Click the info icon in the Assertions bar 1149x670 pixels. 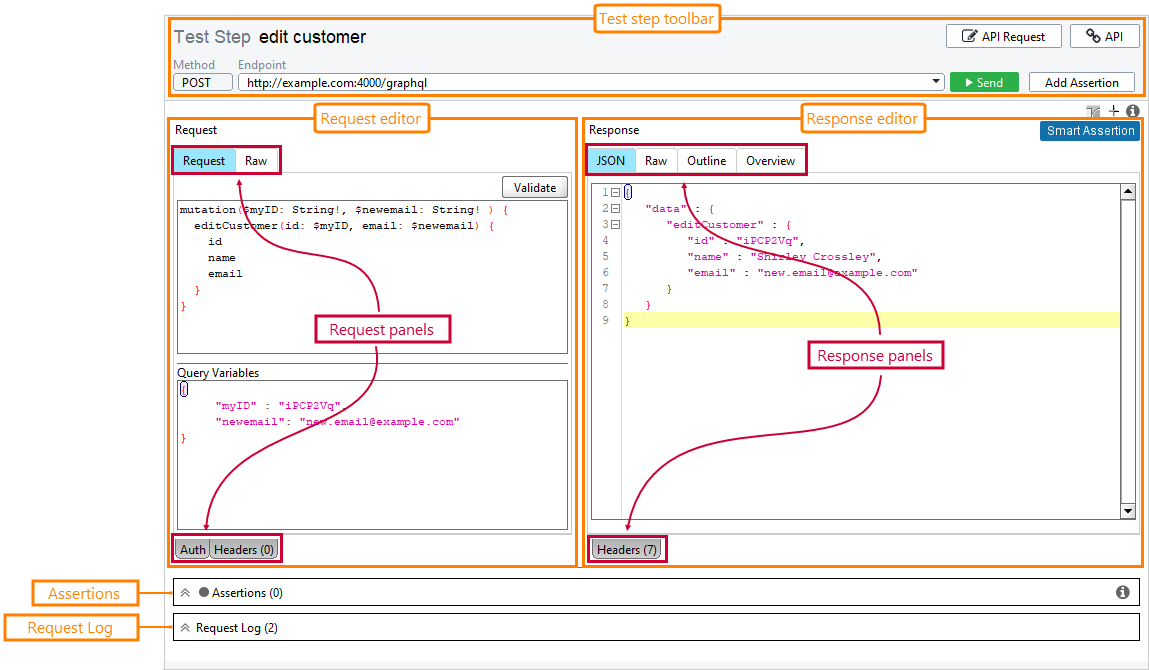tap(1123, 592)
